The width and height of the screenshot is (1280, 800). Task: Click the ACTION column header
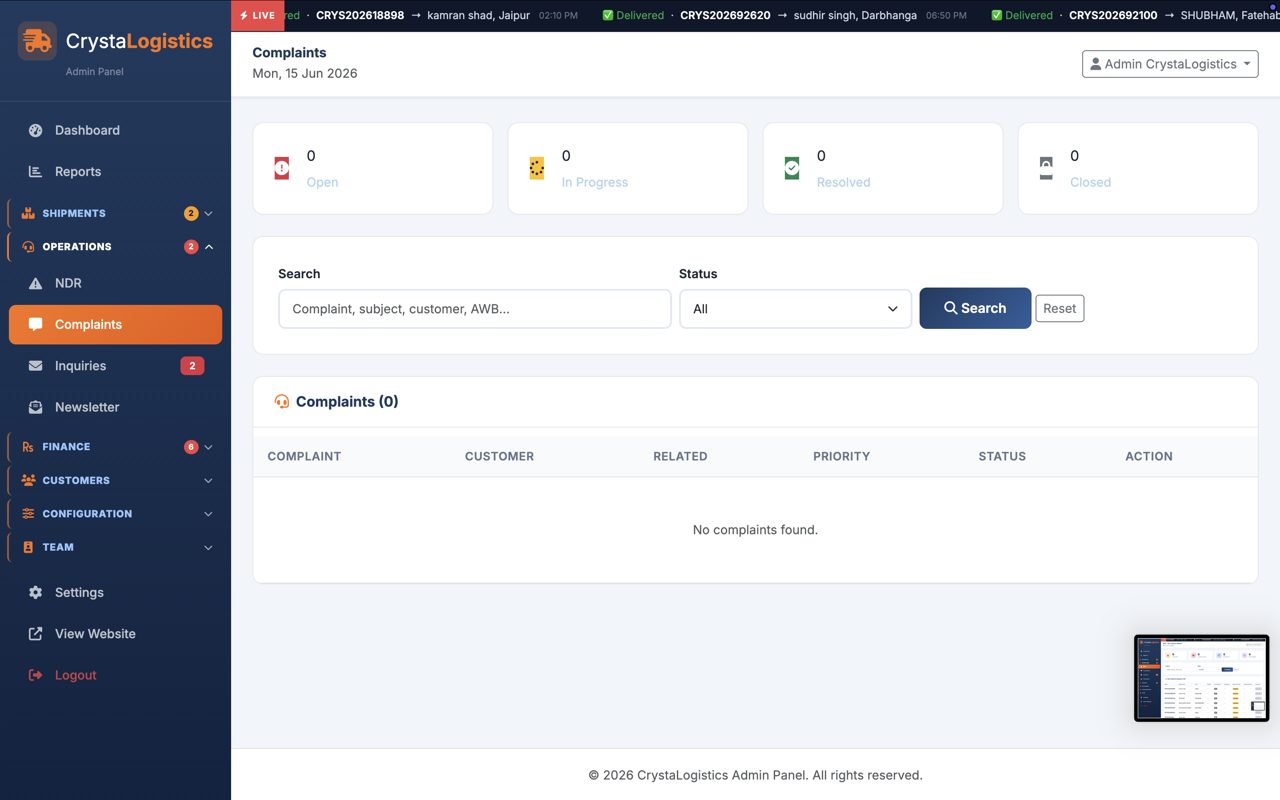(x=1149, y=456)
